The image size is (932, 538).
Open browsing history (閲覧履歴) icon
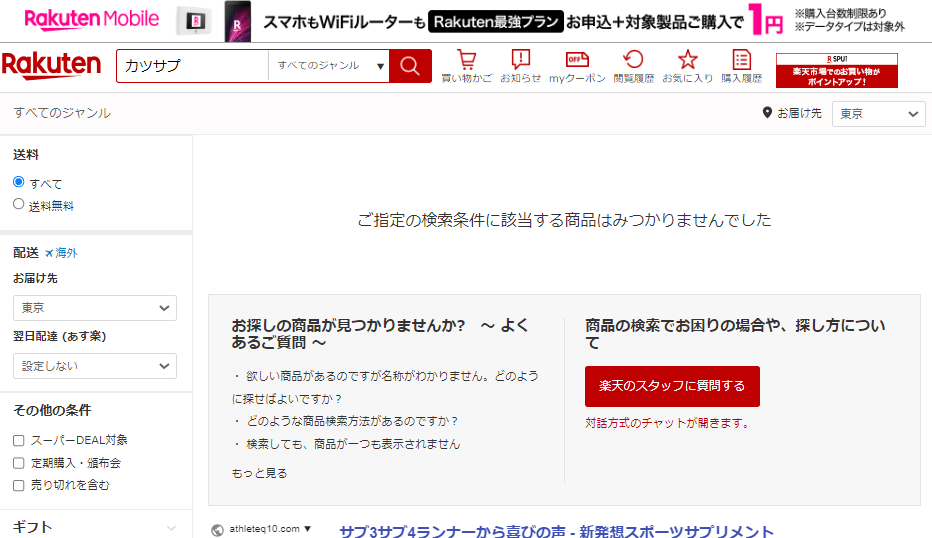coord(634,66)
